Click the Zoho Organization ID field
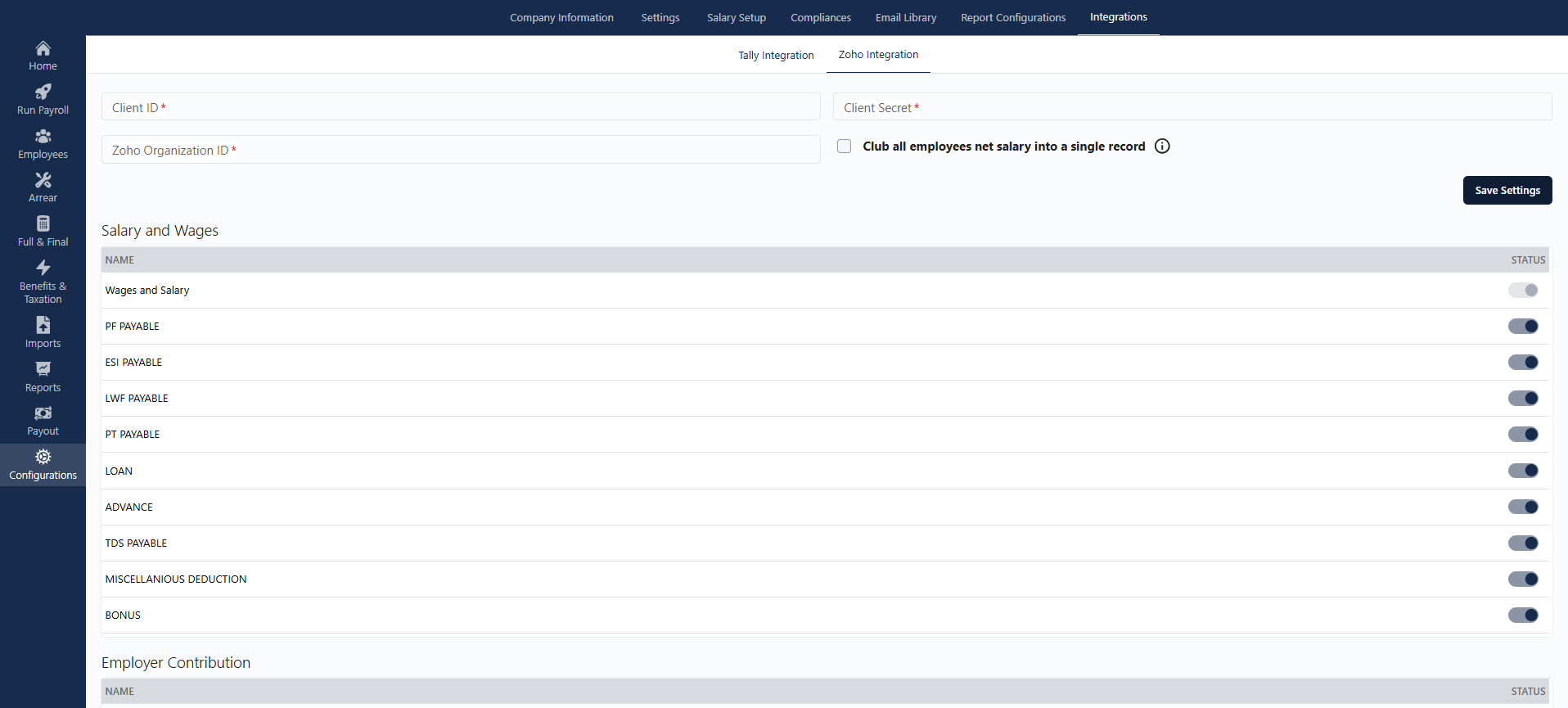Viewport: 1568px width, 708px height. [x=461, y=150]
